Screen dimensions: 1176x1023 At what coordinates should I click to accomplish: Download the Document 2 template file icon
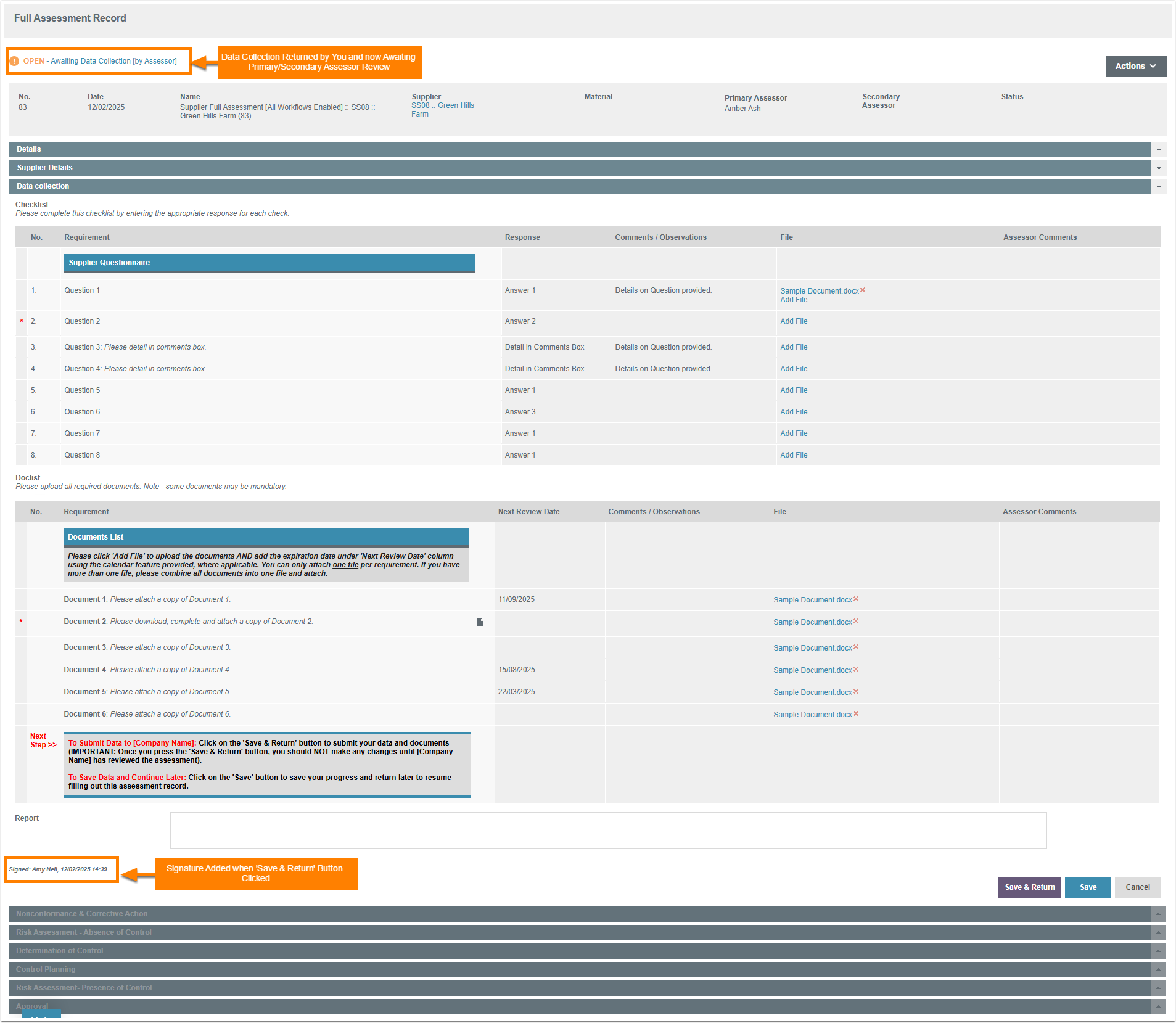click(480, 622)
